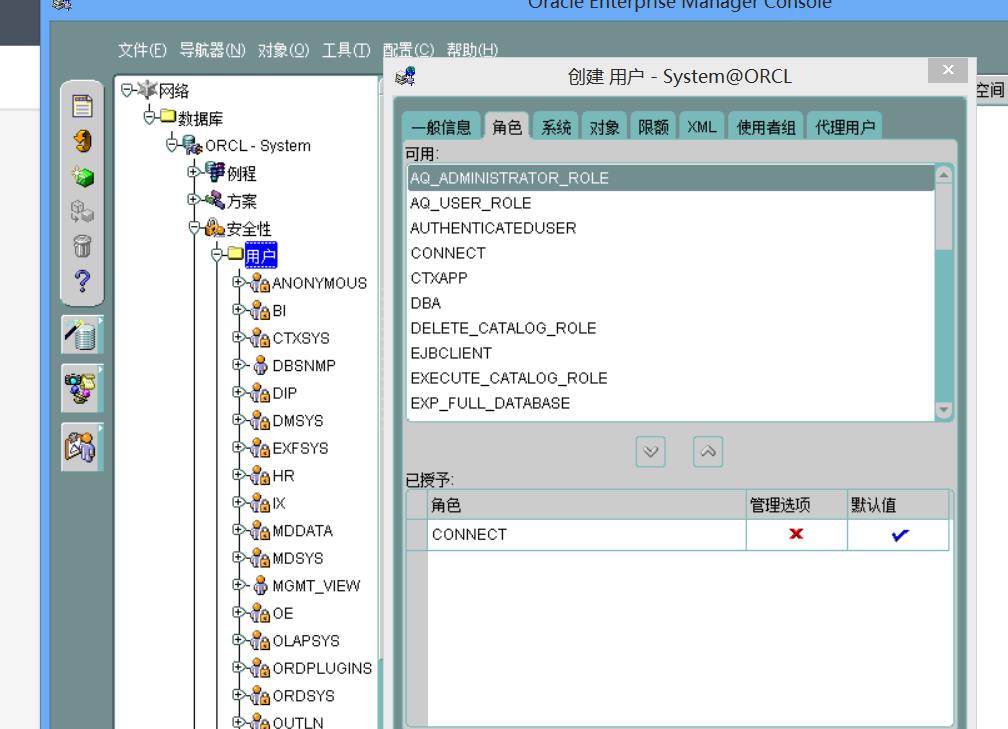The width and height of the screenshot is (1008, 729).
Task: Open the people drawer icon at toolbar bottom
Action: point(82,446)
